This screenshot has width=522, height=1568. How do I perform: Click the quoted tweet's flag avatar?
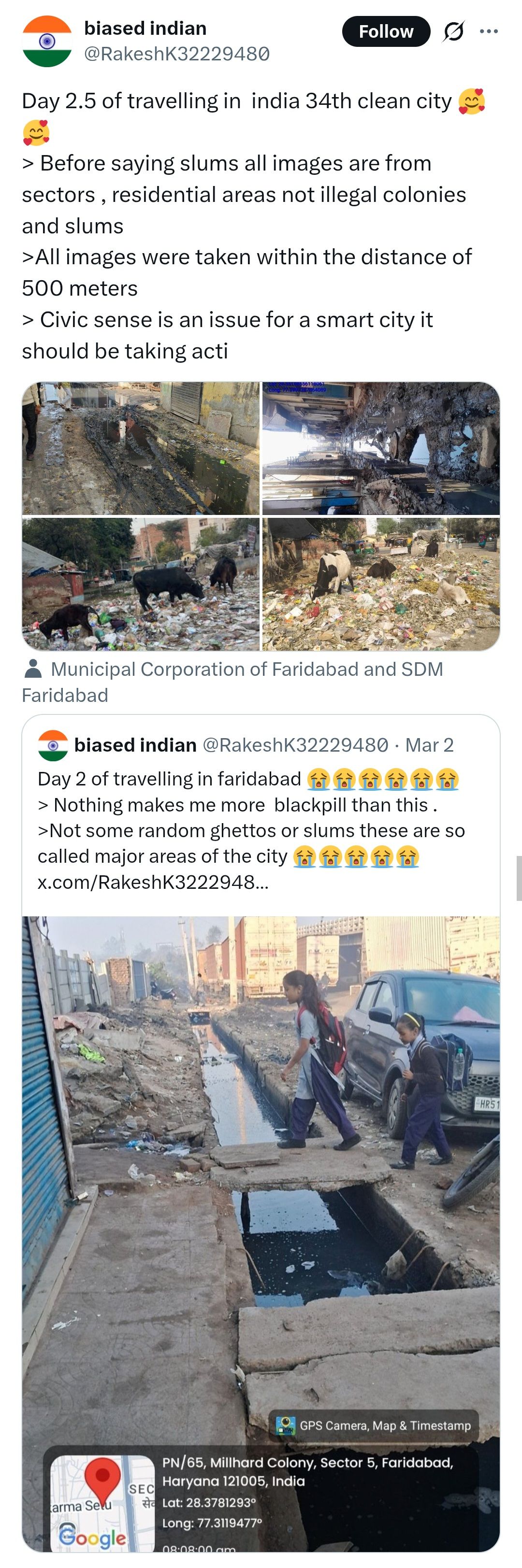coord(53,745)
